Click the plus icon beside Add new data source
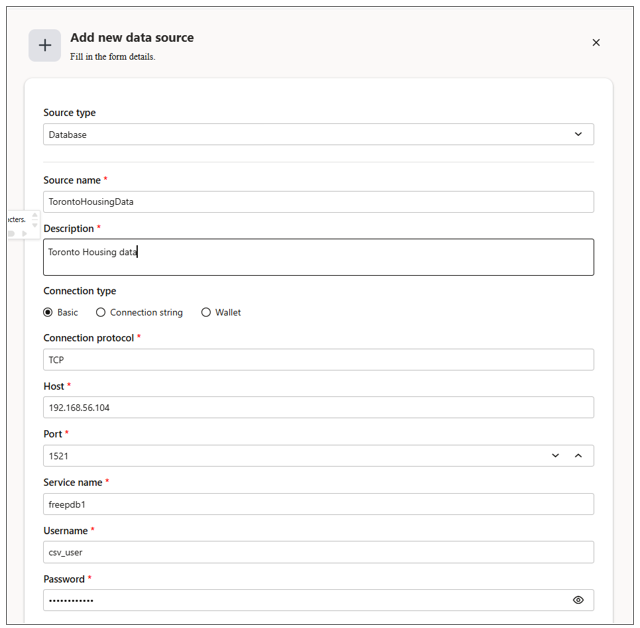The height and width of the screenshot is (628, 640). (x=45, y=45)
